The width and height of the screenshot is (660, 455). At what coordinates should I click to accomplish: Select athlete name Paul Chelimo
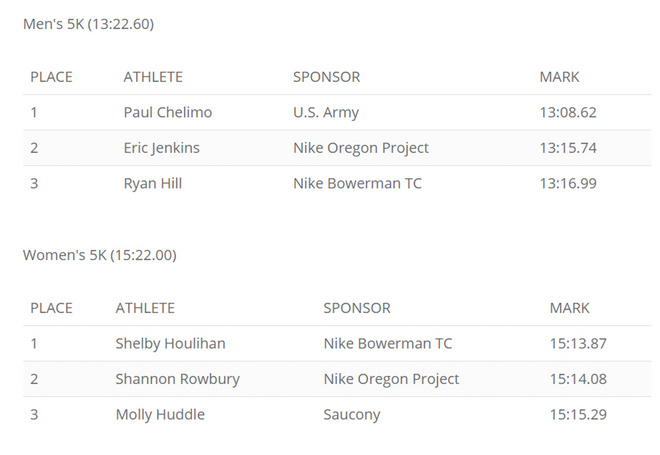click(x=167, y=113)
